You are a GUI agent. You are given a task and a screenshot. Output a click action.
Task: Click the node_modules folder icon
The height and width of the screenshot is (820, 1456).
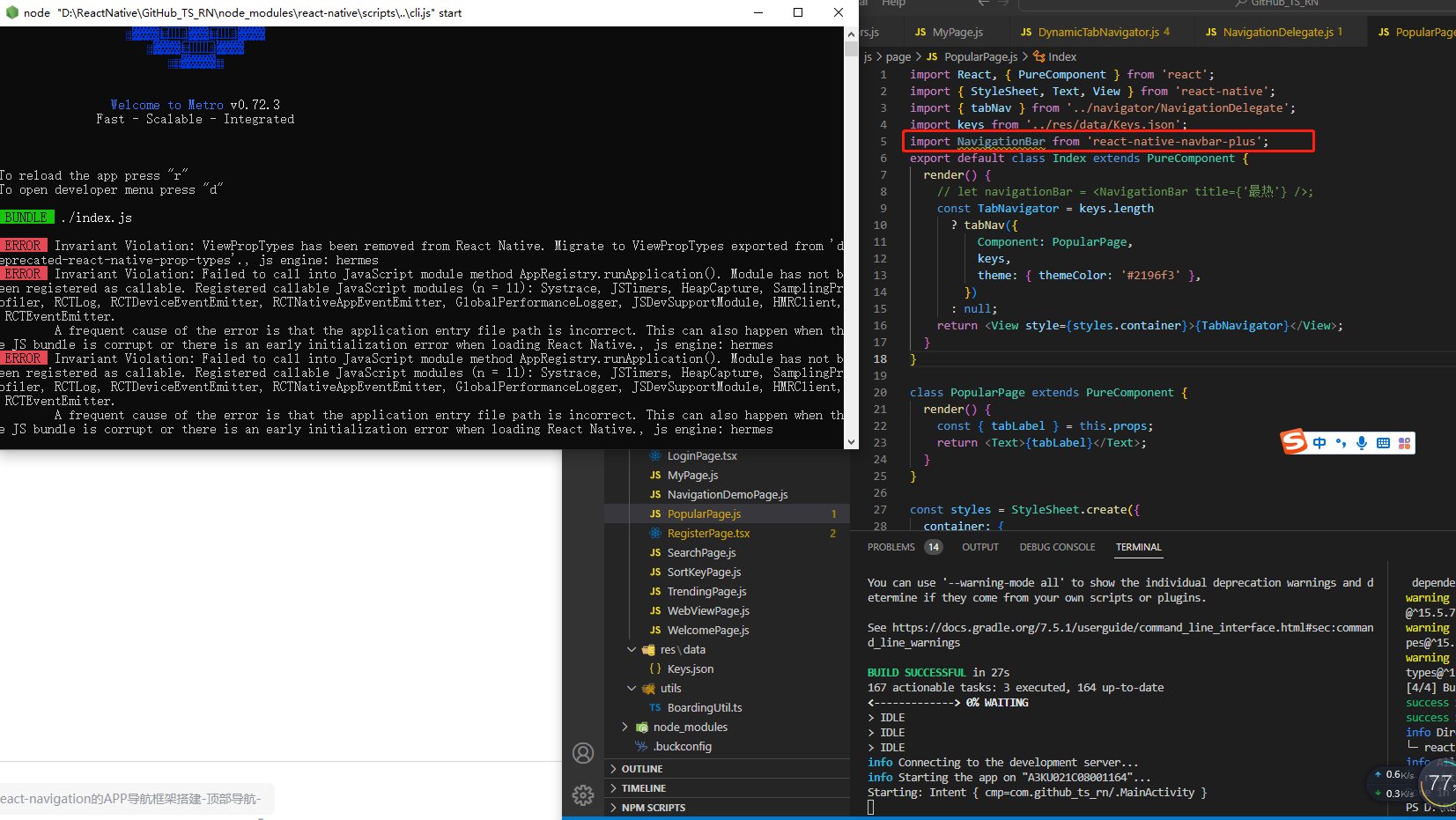tap(644, 728)
